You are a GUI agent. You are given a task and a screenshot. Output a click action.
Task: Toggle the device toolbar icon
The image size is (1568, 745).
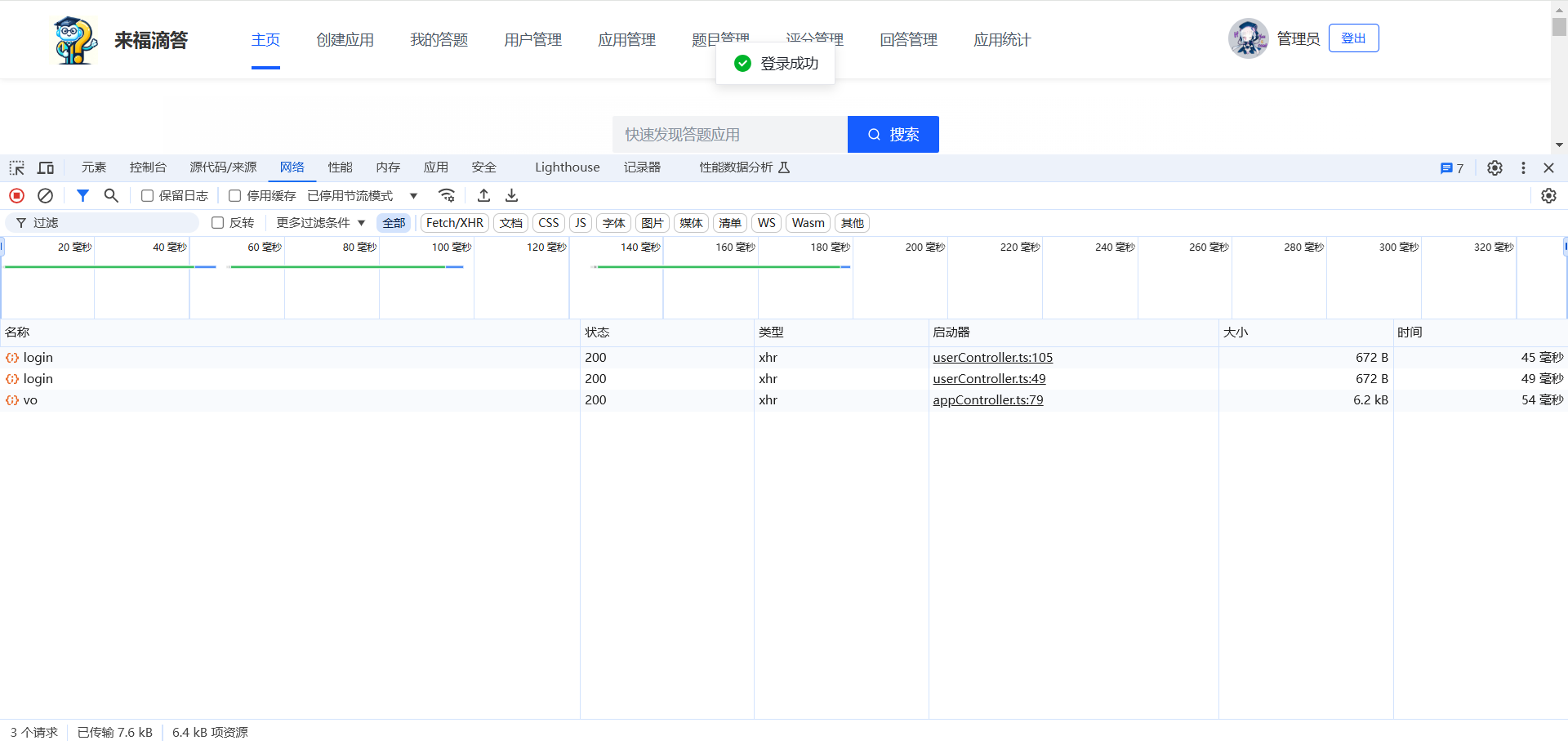coord(46,167)
